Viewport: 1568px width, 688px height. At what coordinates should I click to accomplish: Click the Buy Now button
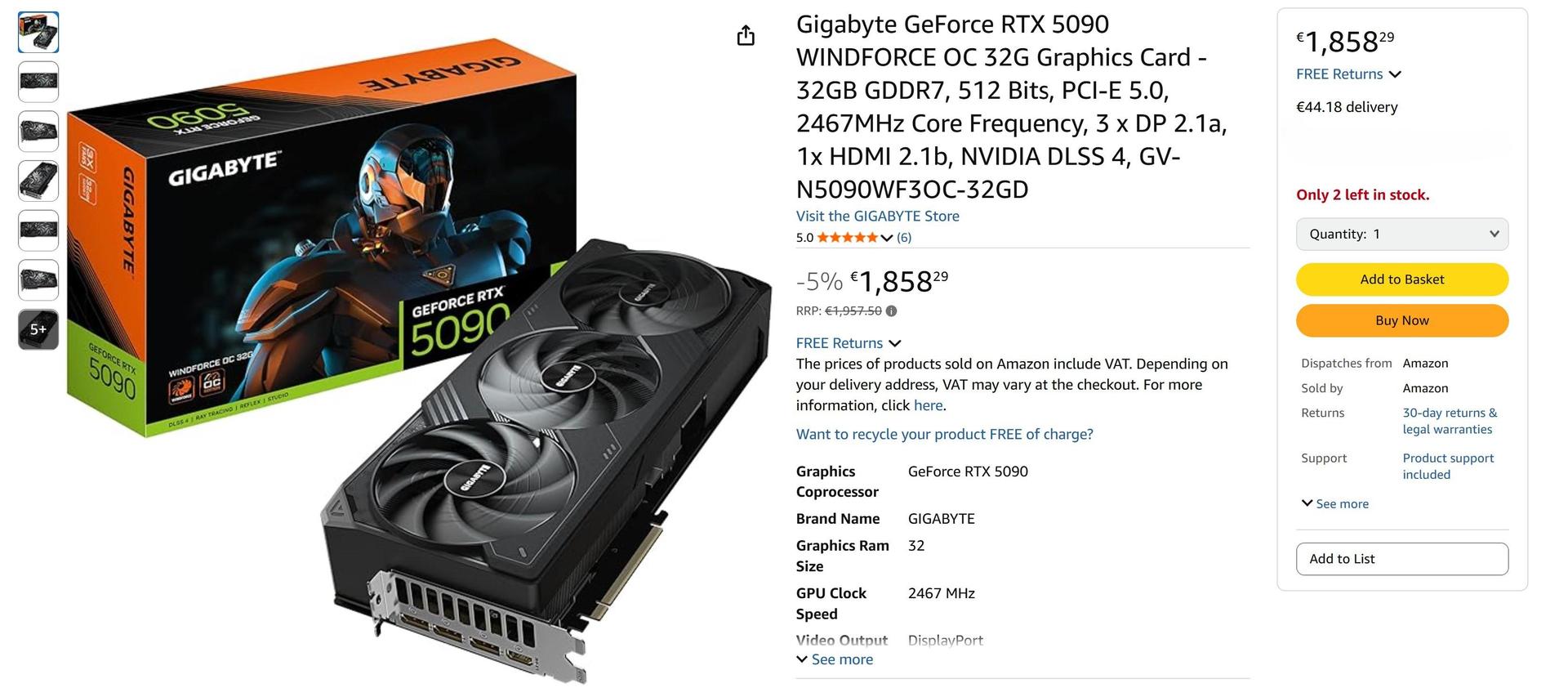[1401, 320]
